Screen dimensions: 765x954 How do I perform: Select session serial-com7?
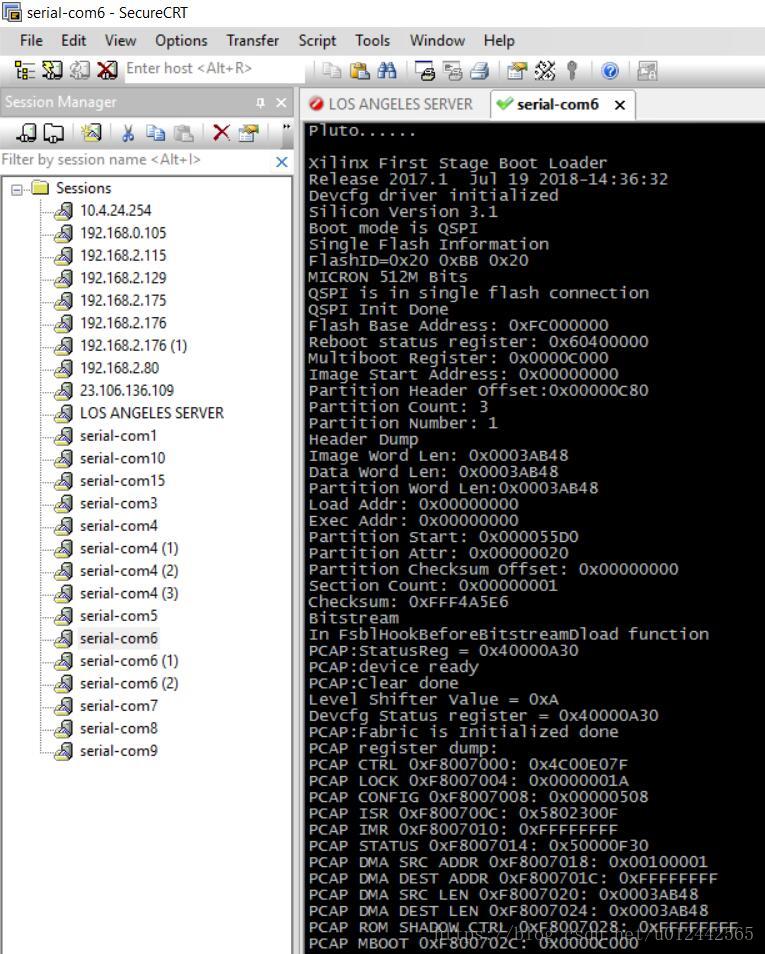pyautogui.click(x=118, y=706)
